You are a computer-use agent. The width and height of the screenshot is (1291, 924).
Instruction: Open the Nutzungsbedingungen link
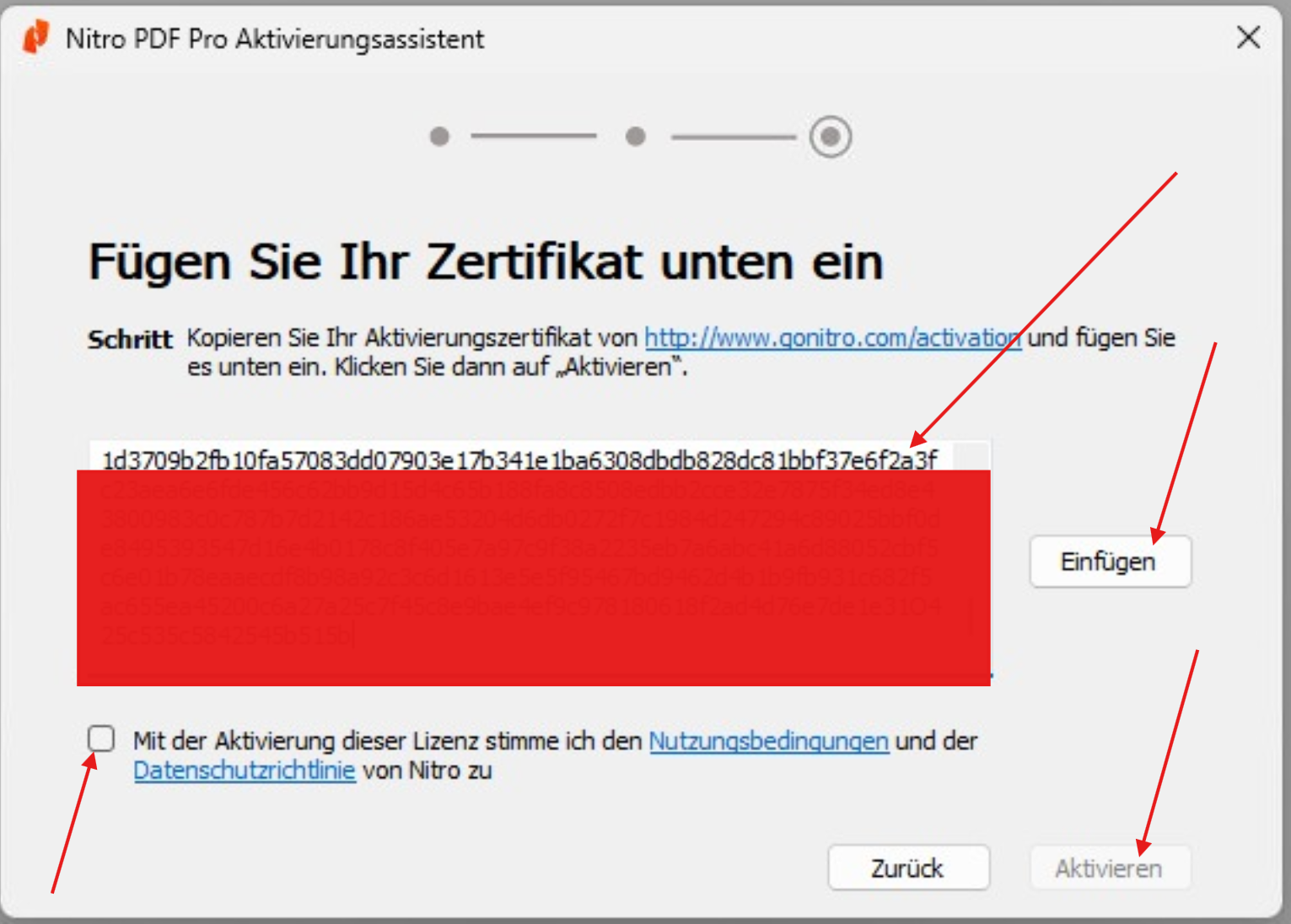click(768, 741)
